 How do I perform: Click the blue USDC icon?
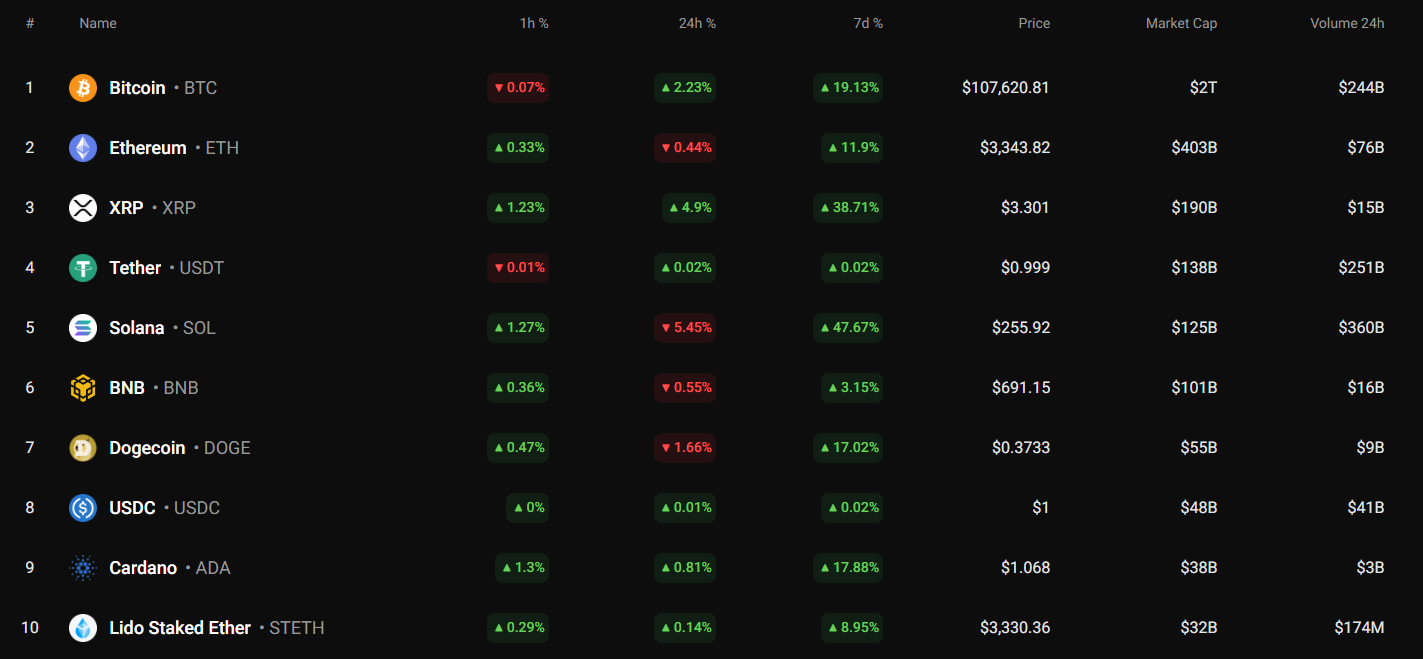tap(83, 508)
